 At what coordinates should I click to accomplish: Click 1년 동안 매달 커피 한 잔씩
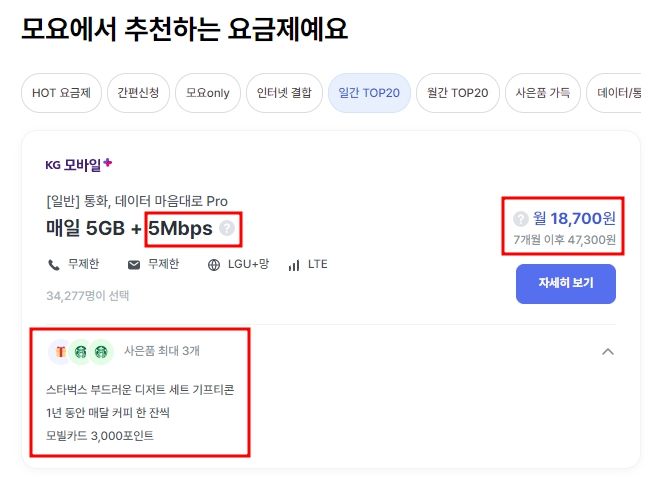[108, 413]
